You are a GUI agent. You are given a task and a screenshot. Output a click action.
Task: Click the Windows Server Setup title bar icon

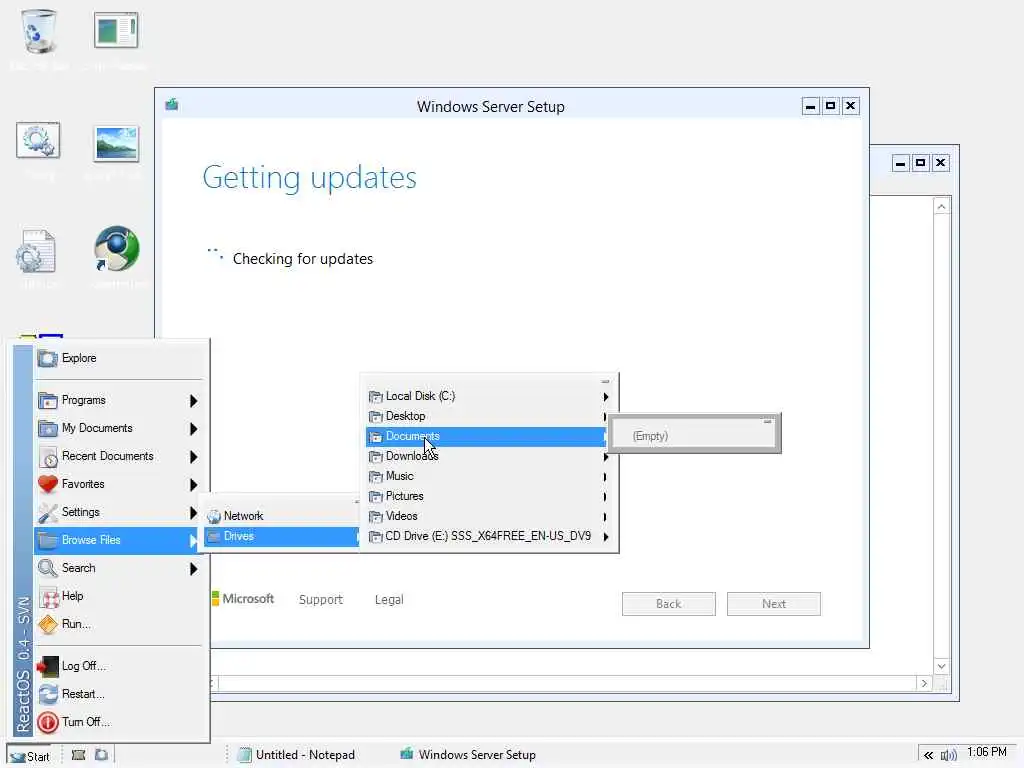[x=172, y=104]
